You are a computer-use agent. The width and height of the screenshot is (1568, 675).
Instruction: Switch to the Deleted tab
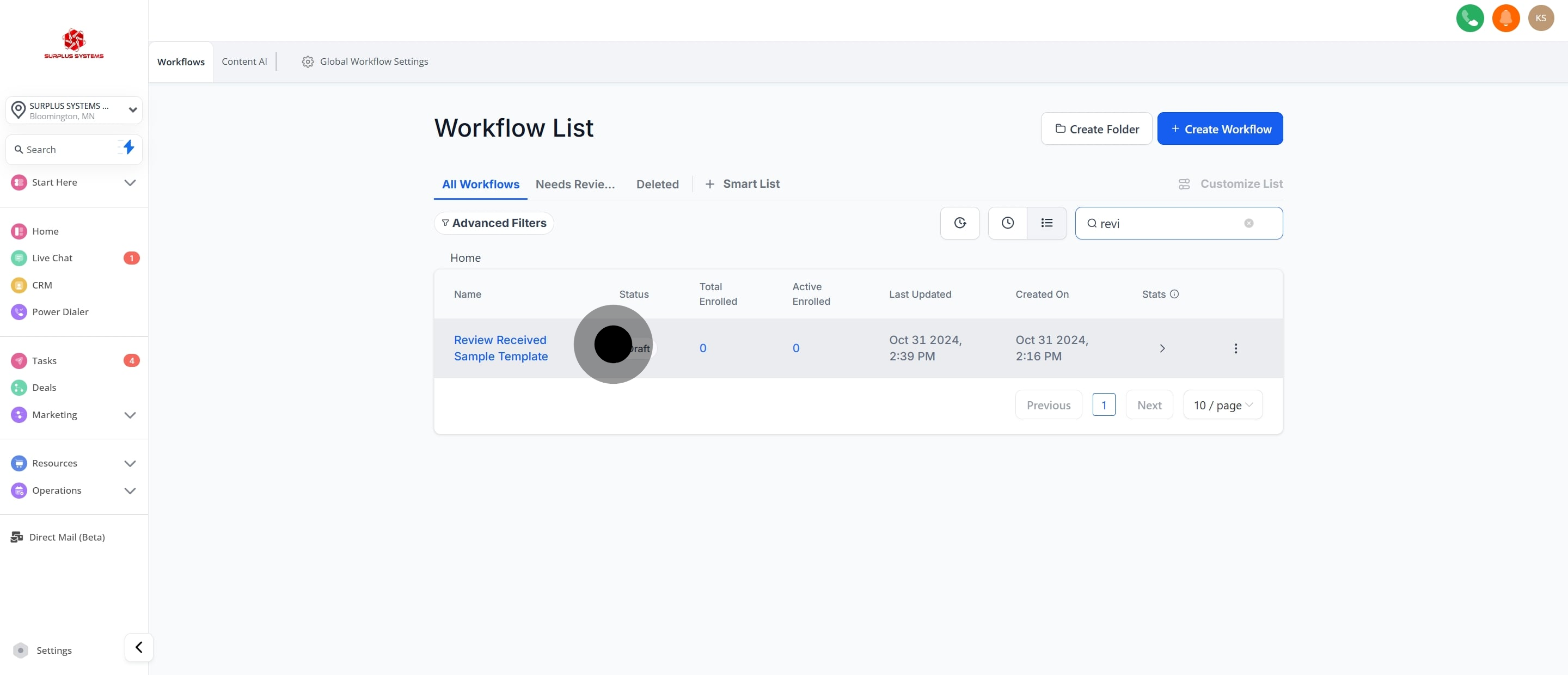pos(657,184)
